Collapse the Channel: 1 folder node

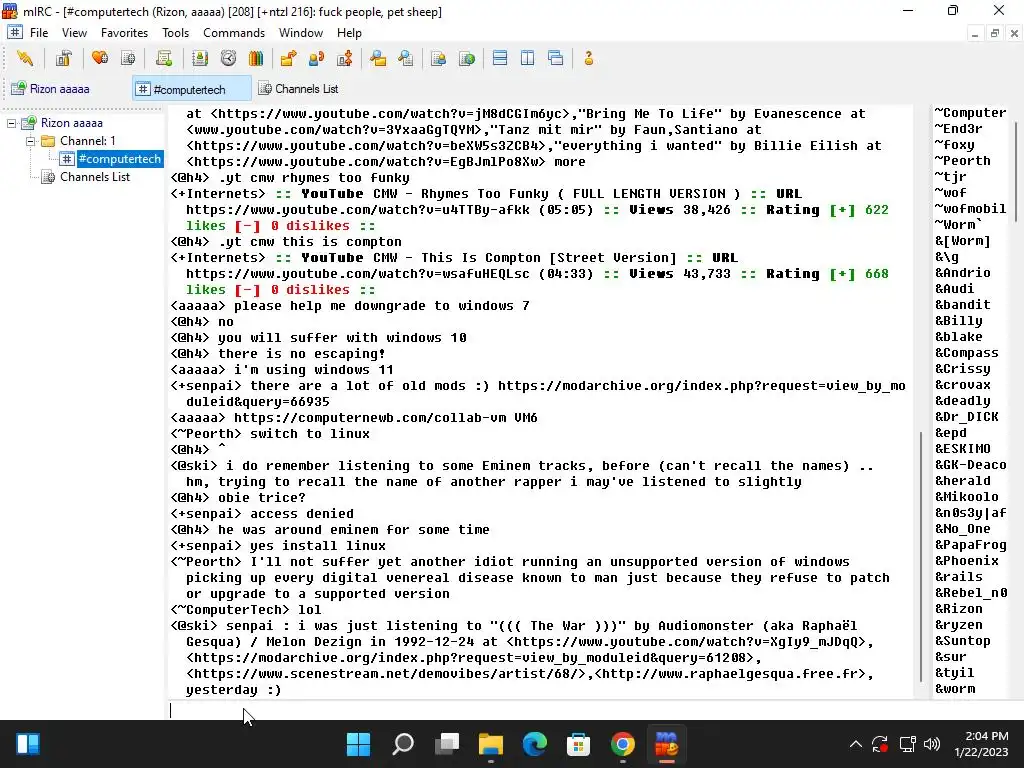[30, 141]
